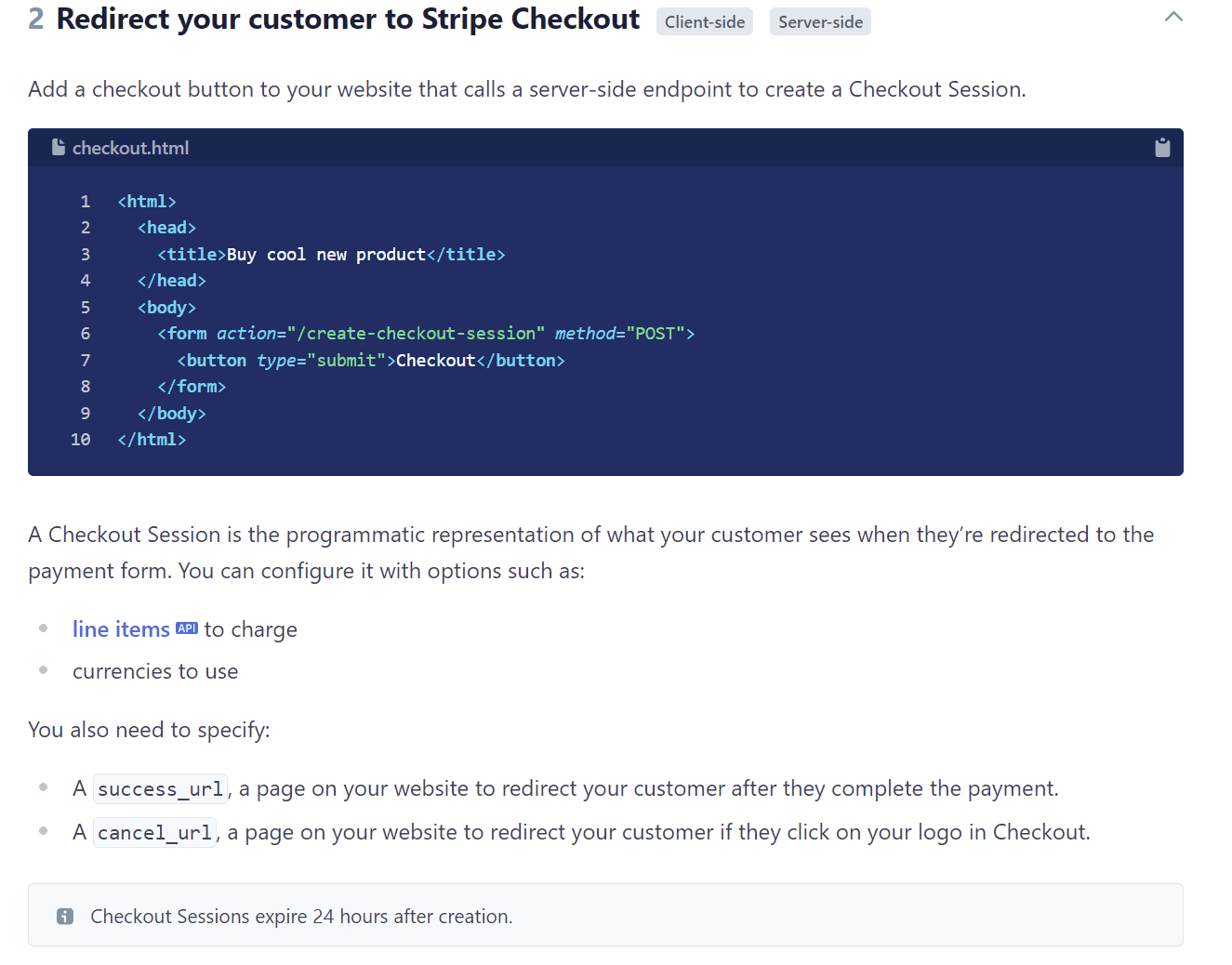
Task: Open the line items API link
Action: point(121,628)
